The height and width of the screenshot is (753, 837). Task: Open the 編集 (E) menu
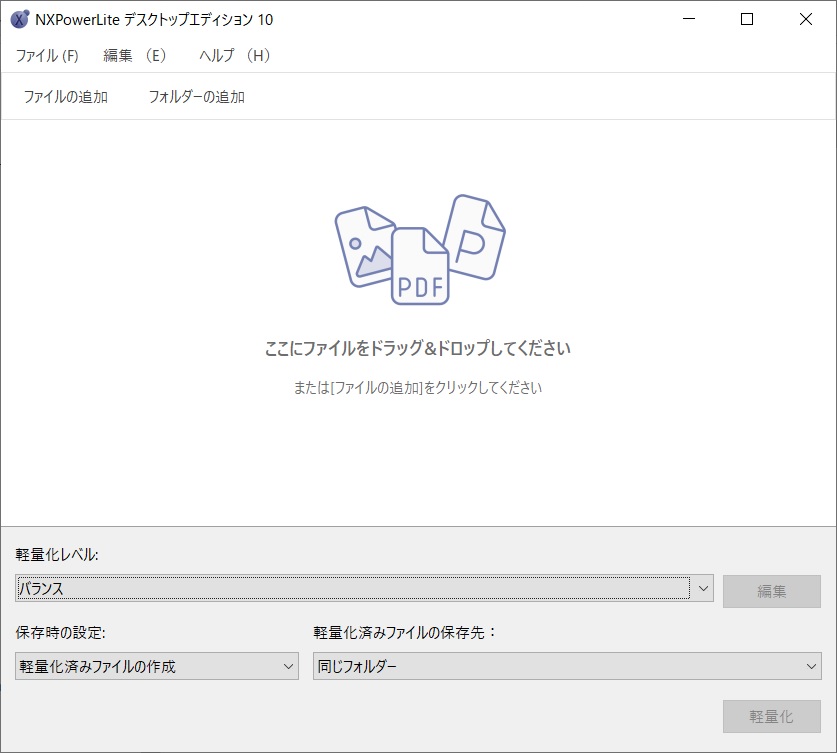pos(135,56)
